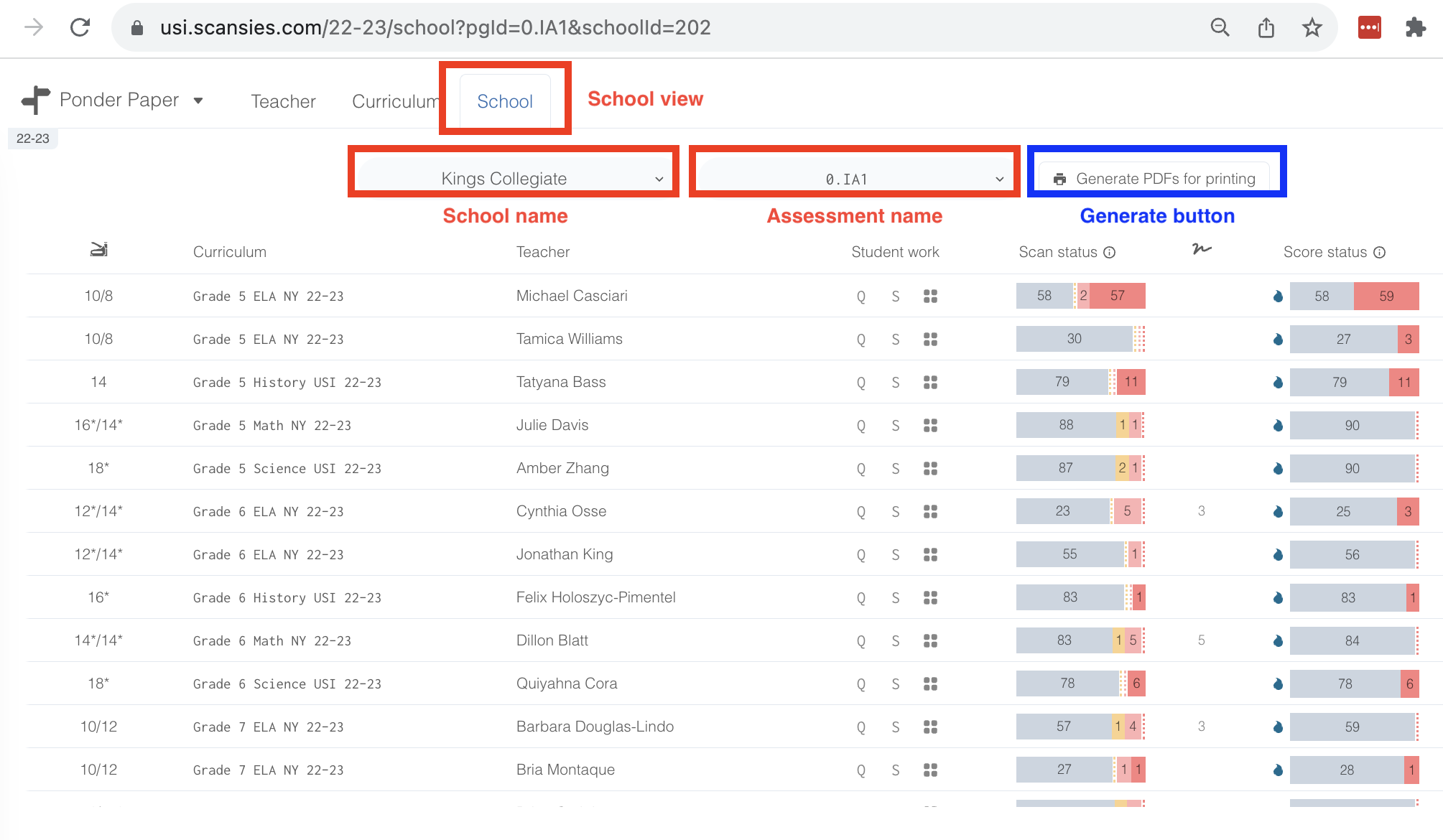Open grid view for Amber Zhang
The width and height of the screenshot is (1443, 840).
(930, 468)
